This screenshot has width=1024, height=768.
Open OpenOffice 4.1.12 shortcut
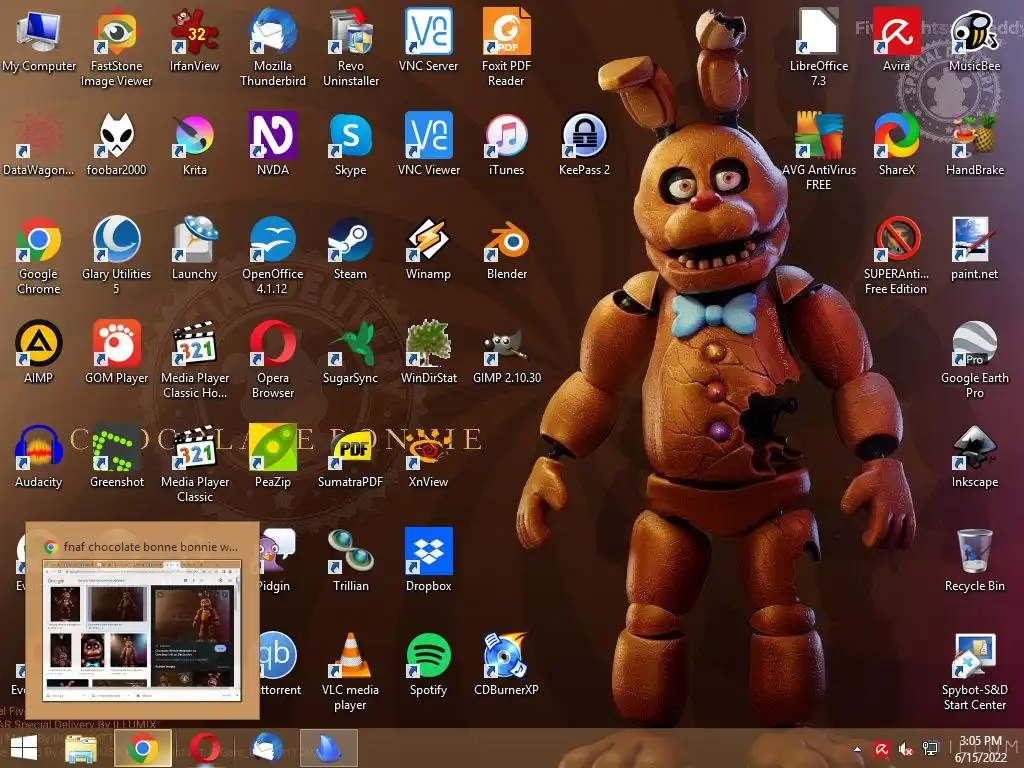click(x=272, y=256)
